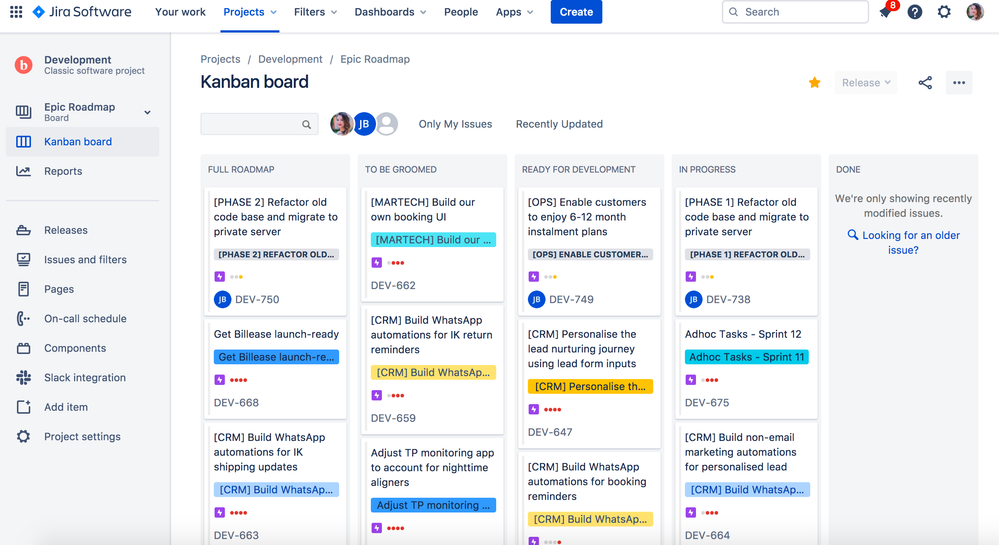Open issue key DEV-675
Image resolution: width=999 pixels, height=545 pixels.
point(707,403)
